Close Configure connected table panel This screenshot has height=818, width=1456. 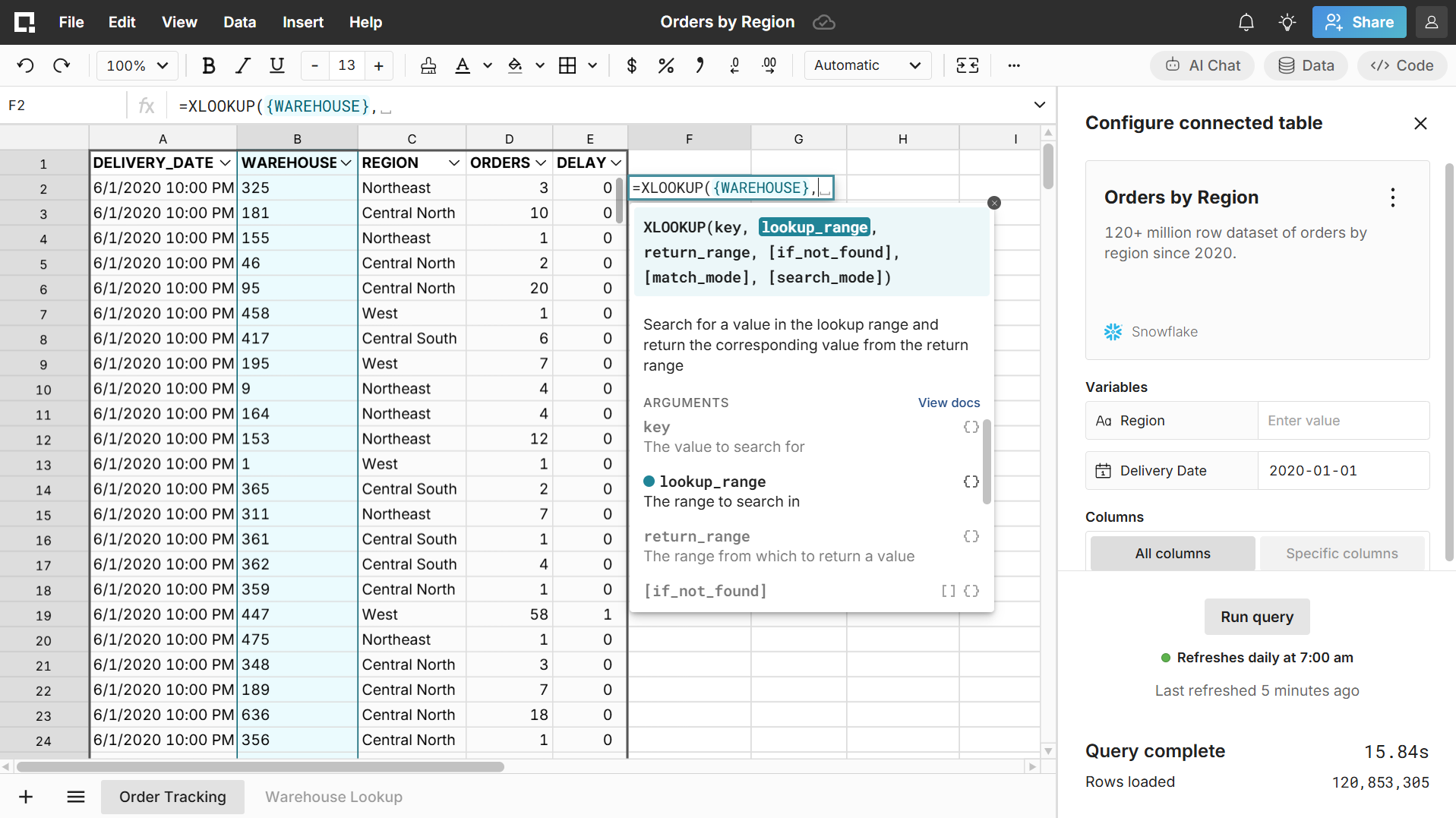pyautogui.click(x=1420, y=123)
